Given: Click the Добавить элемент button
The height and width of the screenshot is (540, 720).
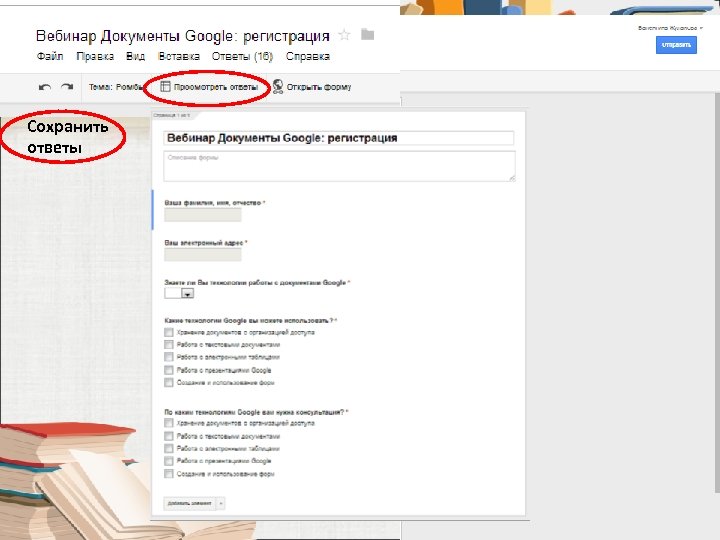Looking at the screenshot, I should (189, 503).
